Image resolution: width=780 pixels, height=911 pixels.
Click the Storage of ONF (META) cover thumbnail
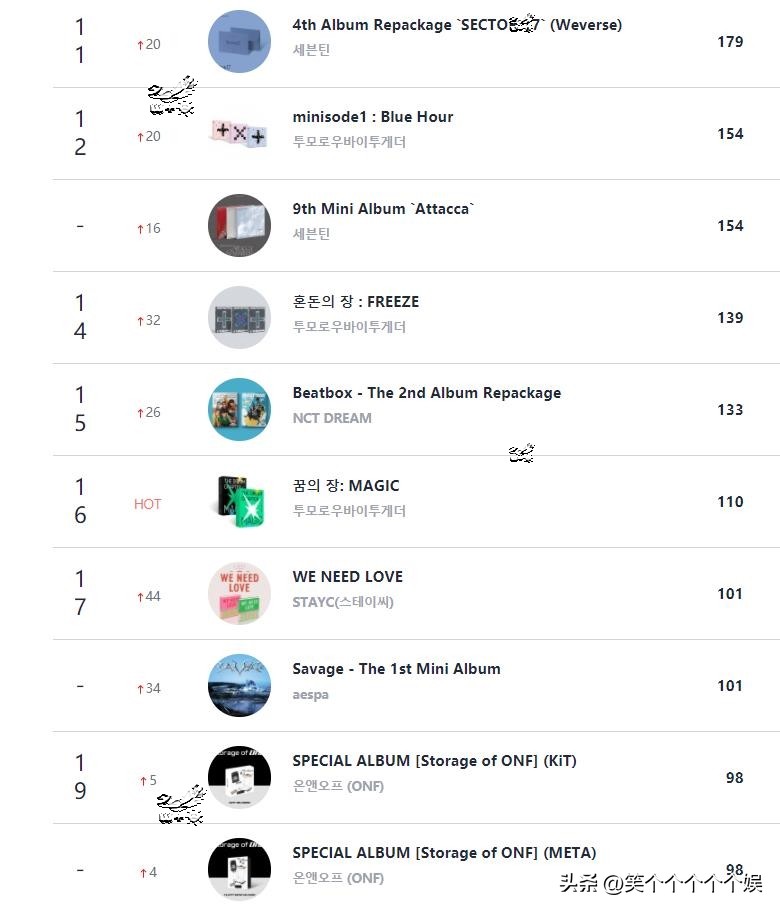click(x=239, y=868)
